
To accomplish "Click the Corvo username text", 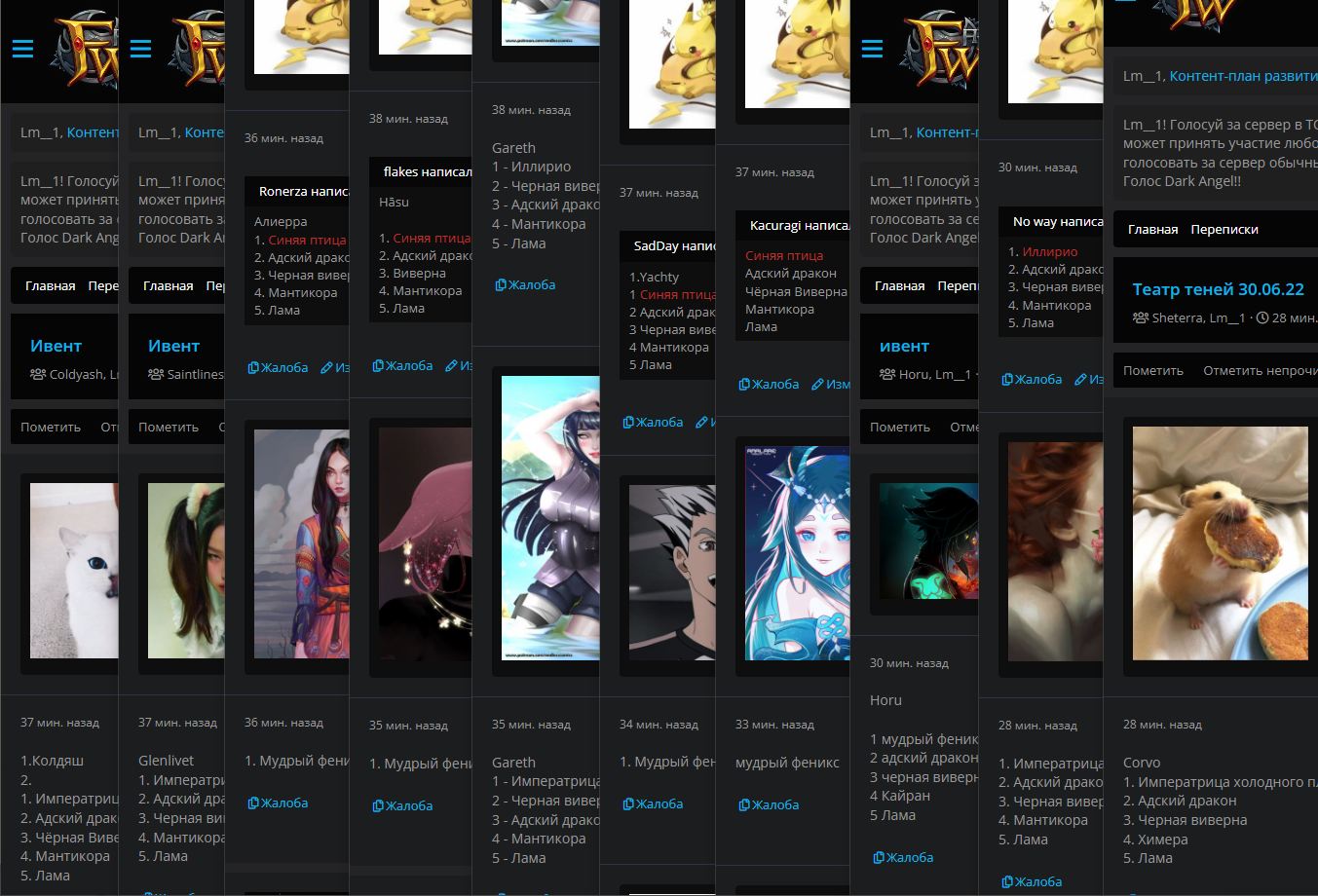I will point(1142,763).
